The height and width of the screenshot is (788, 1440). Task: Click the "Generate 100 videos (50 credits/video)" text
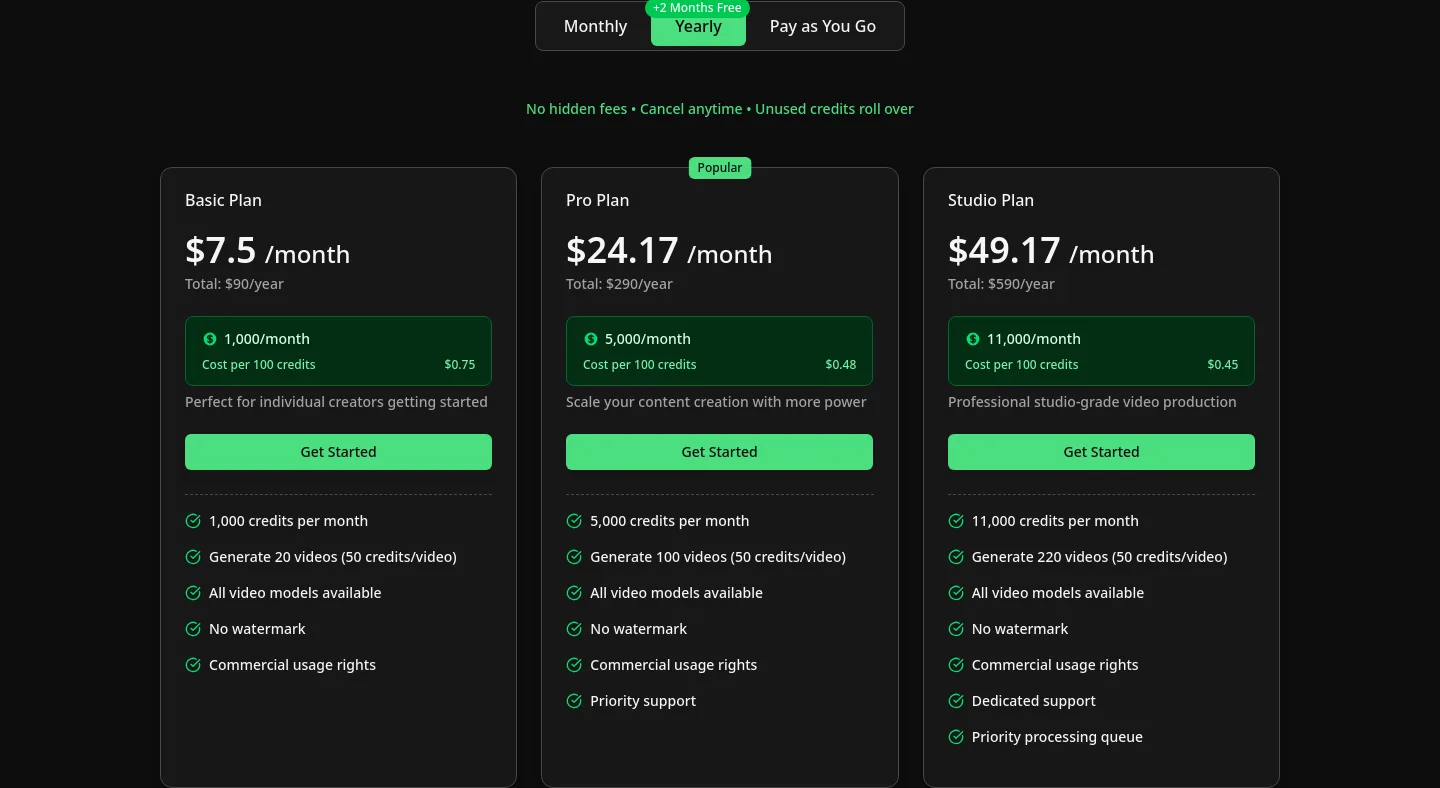[718, 557]
